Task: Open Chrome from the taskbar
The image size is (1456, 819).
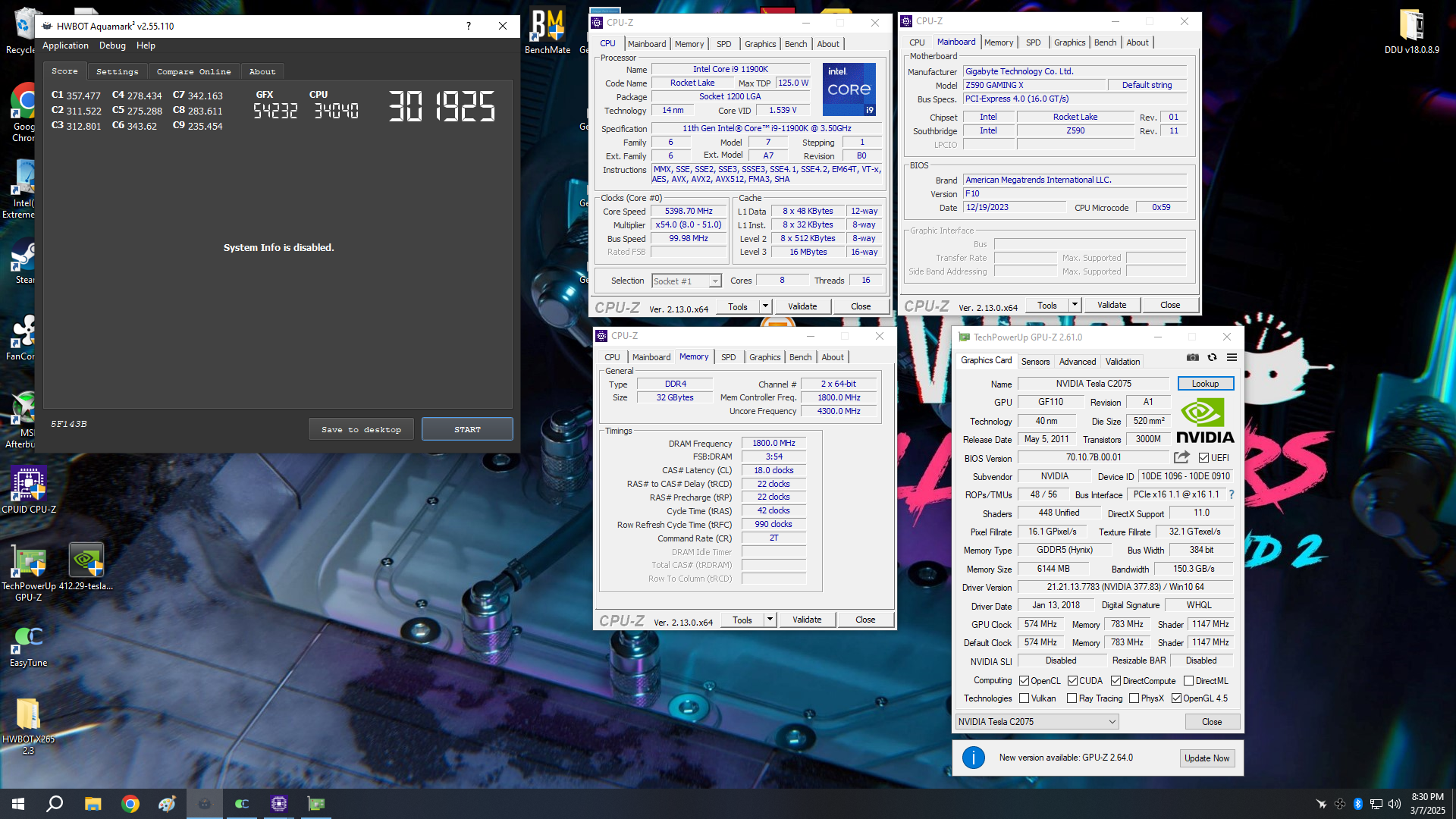Action: point(130,804)
